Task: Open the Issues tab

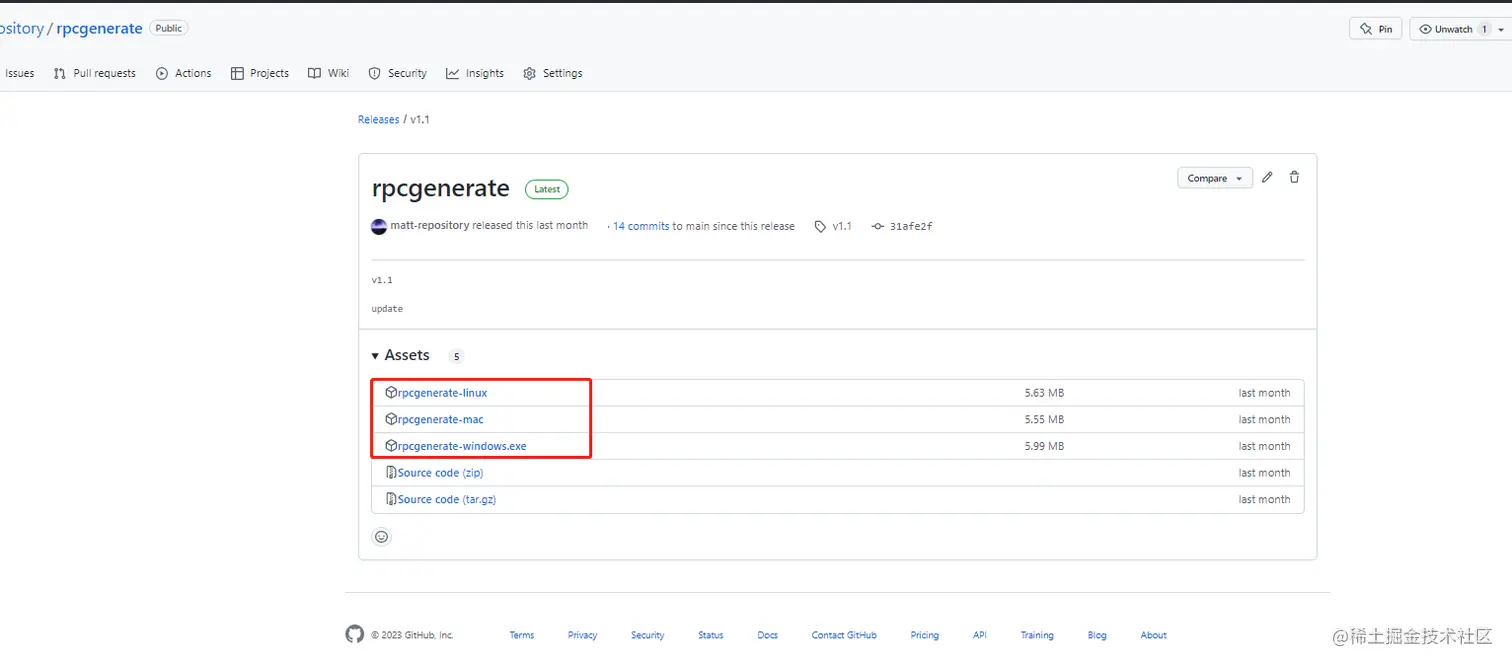Action: [x=19, y=73]
